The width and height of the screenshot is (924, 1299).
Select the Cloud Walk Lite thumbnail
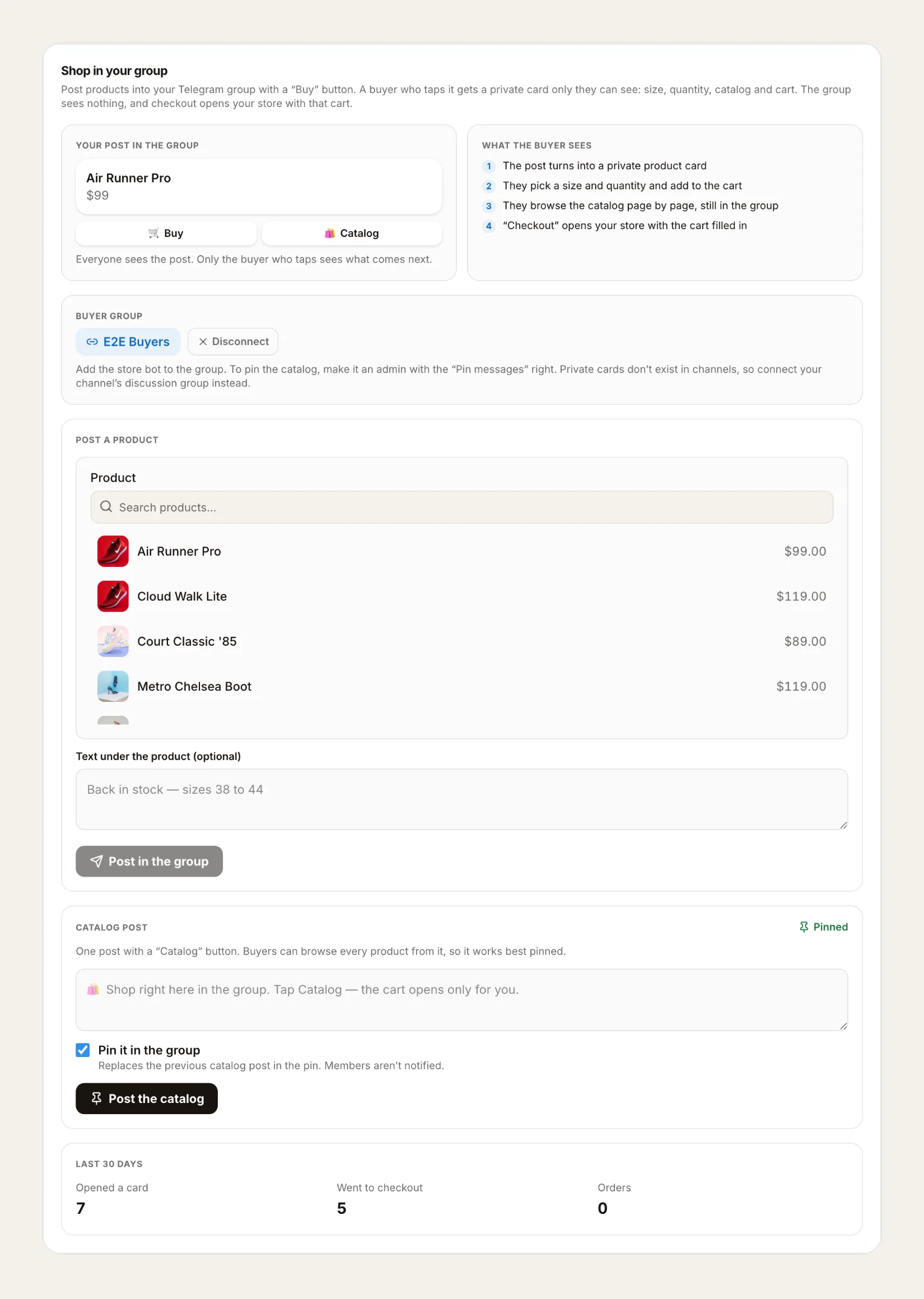pos(113,596)
